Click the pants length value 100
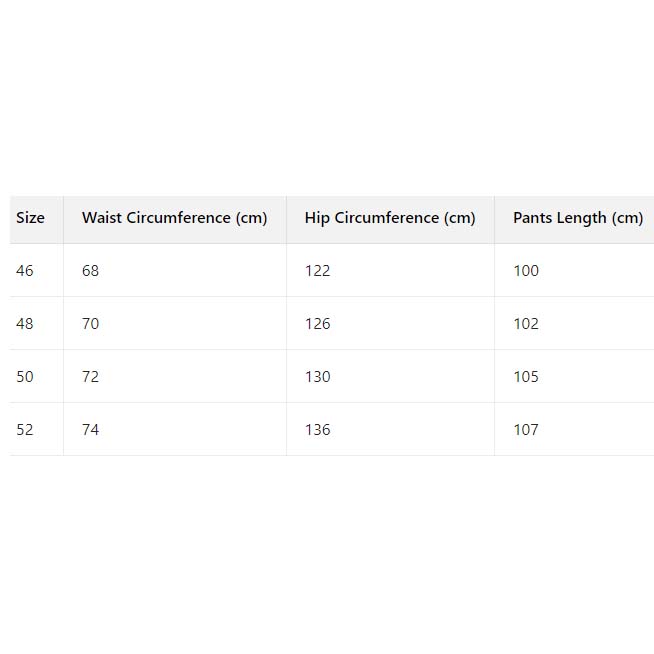The height and width of the screenshot is (654, 654). [x=526, y=271]
